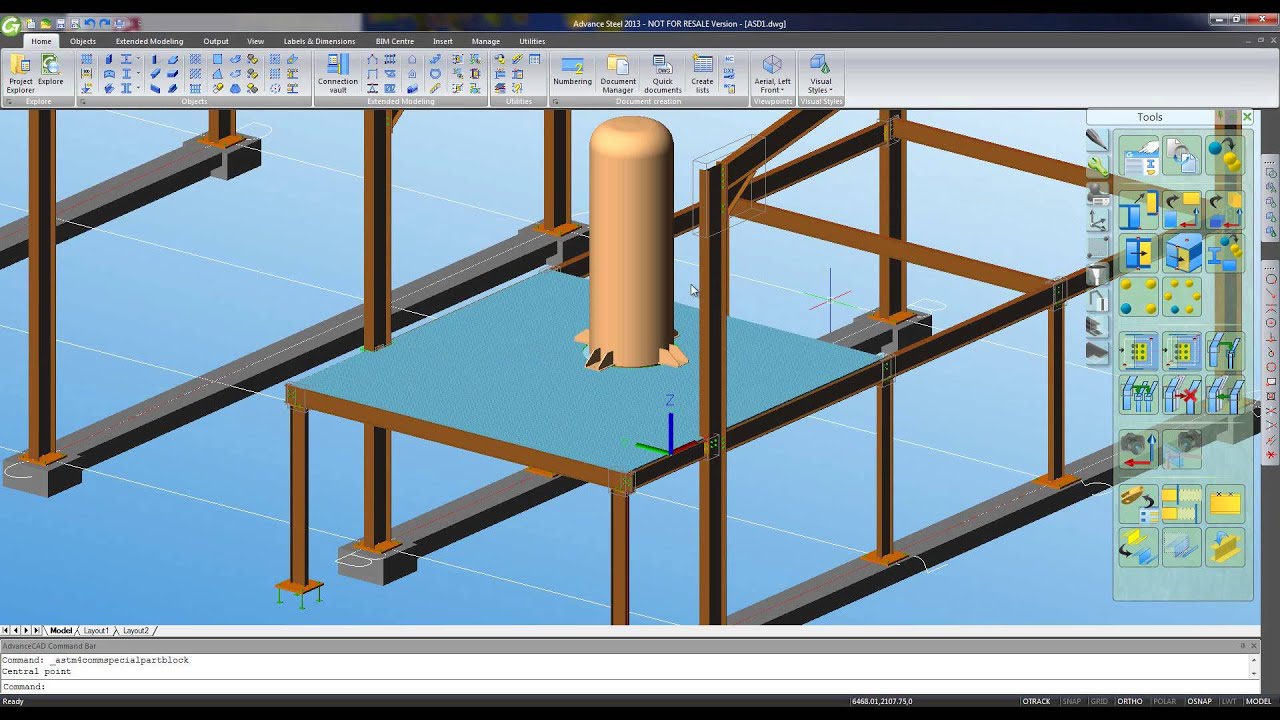
Task: Click the yellow plate with X marks icon
Action: click(1224, 503)
